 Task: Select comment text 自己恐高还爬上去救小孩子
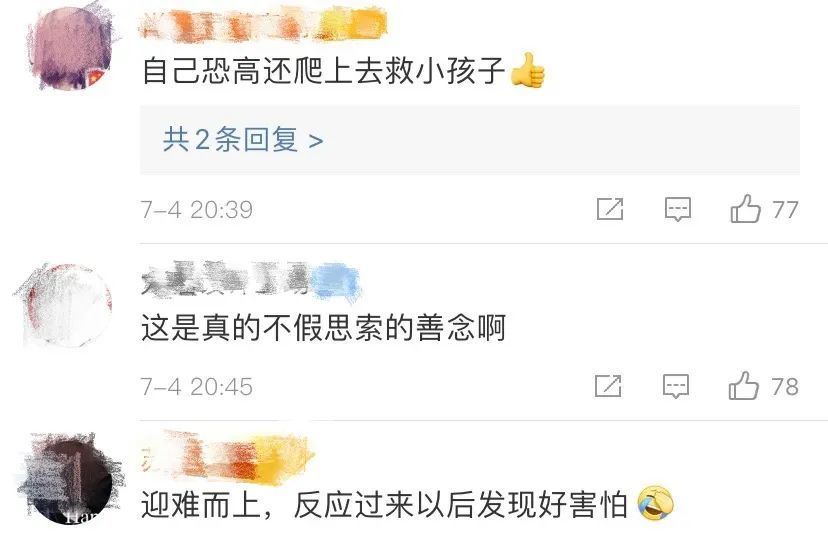coord(324,70)
